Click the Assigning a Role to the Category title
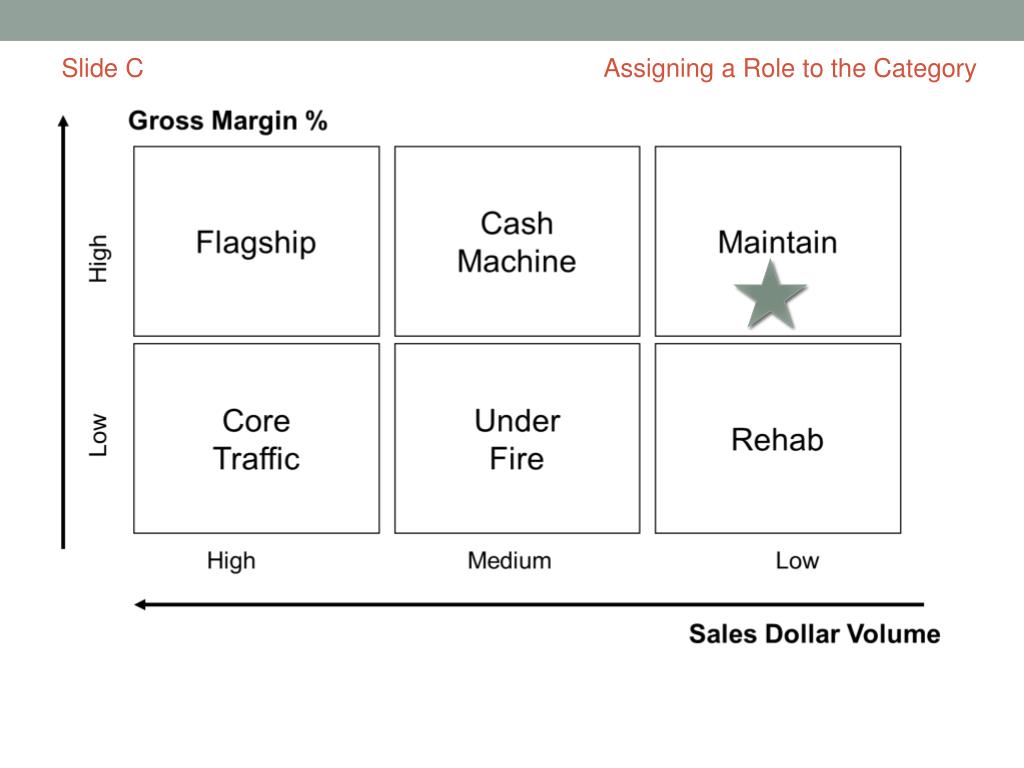Viewport: 1024px width, 768px height. [x=789, y=69]
